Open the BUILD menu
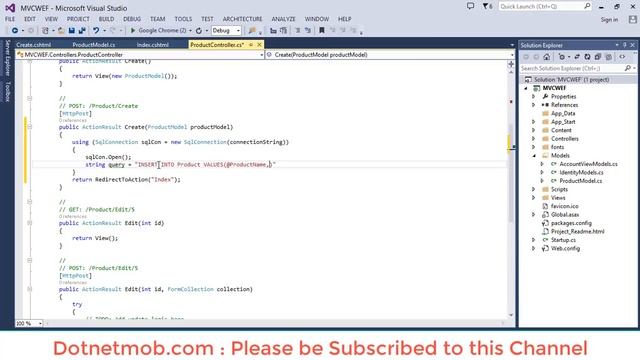 [106, 19]
